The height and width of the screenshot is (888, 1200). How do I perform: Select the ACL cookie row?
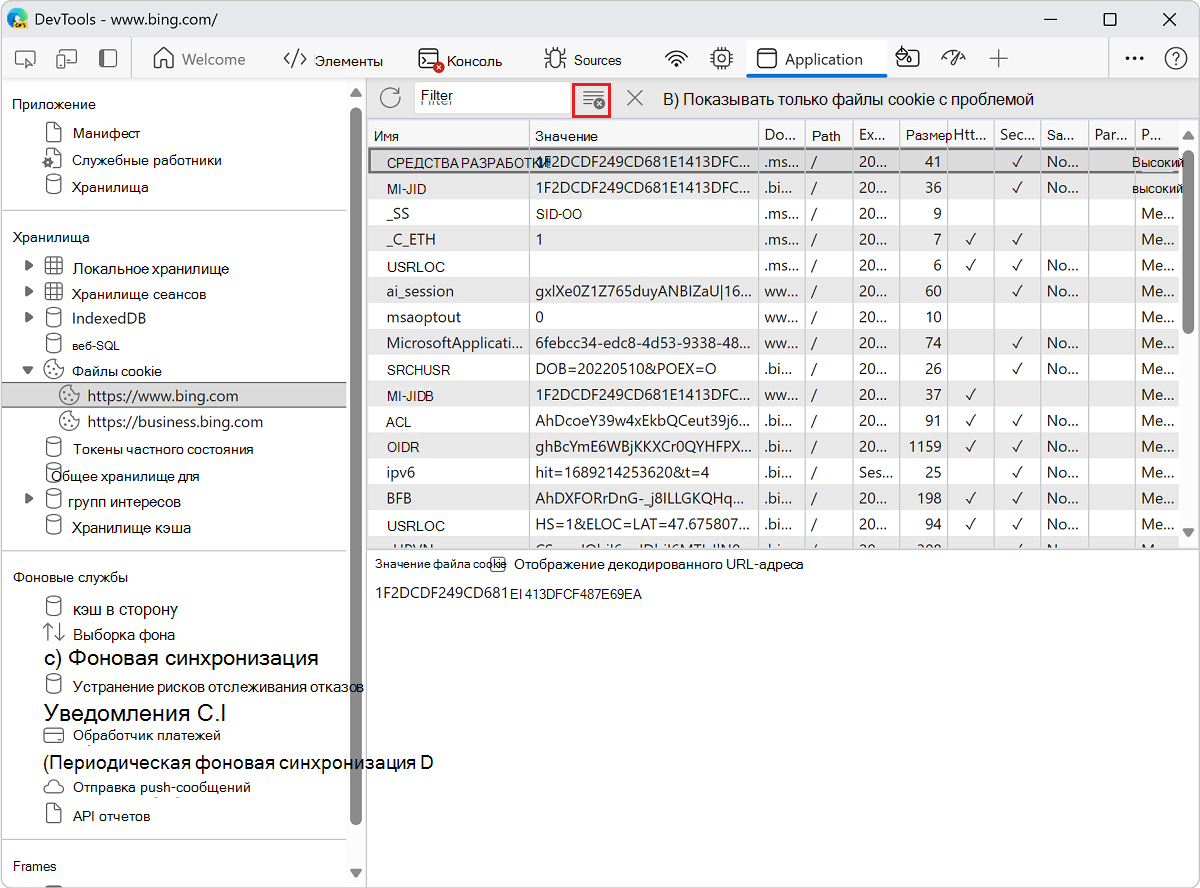coord(774,421)
